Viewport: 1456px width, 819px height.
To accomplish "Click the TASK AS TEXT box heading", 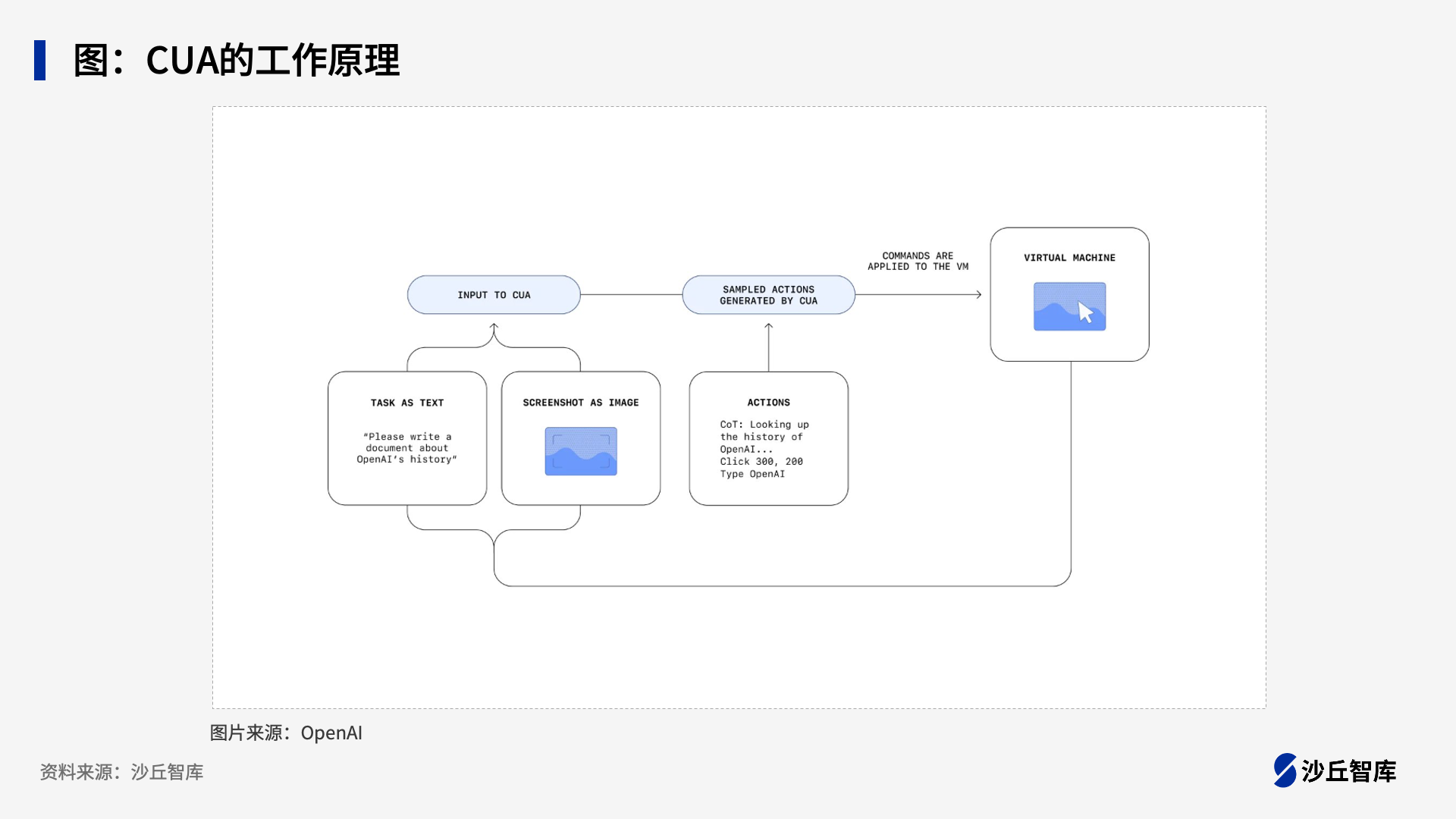I will click(407, 403).
